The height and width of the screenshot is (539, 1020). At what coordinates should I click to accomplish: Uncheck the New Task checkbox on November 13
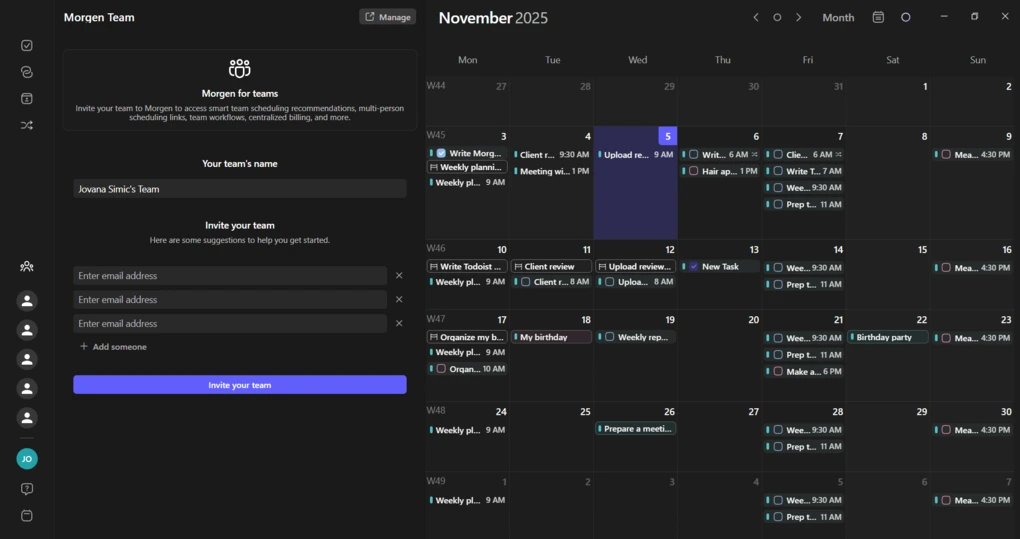click(693, 267)
